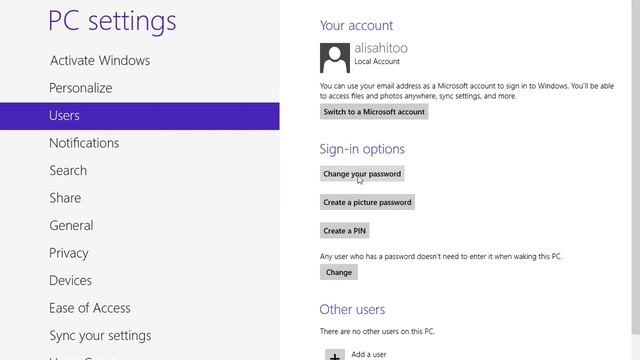
Task: Click the Local Account label
Action: (377, 62)
